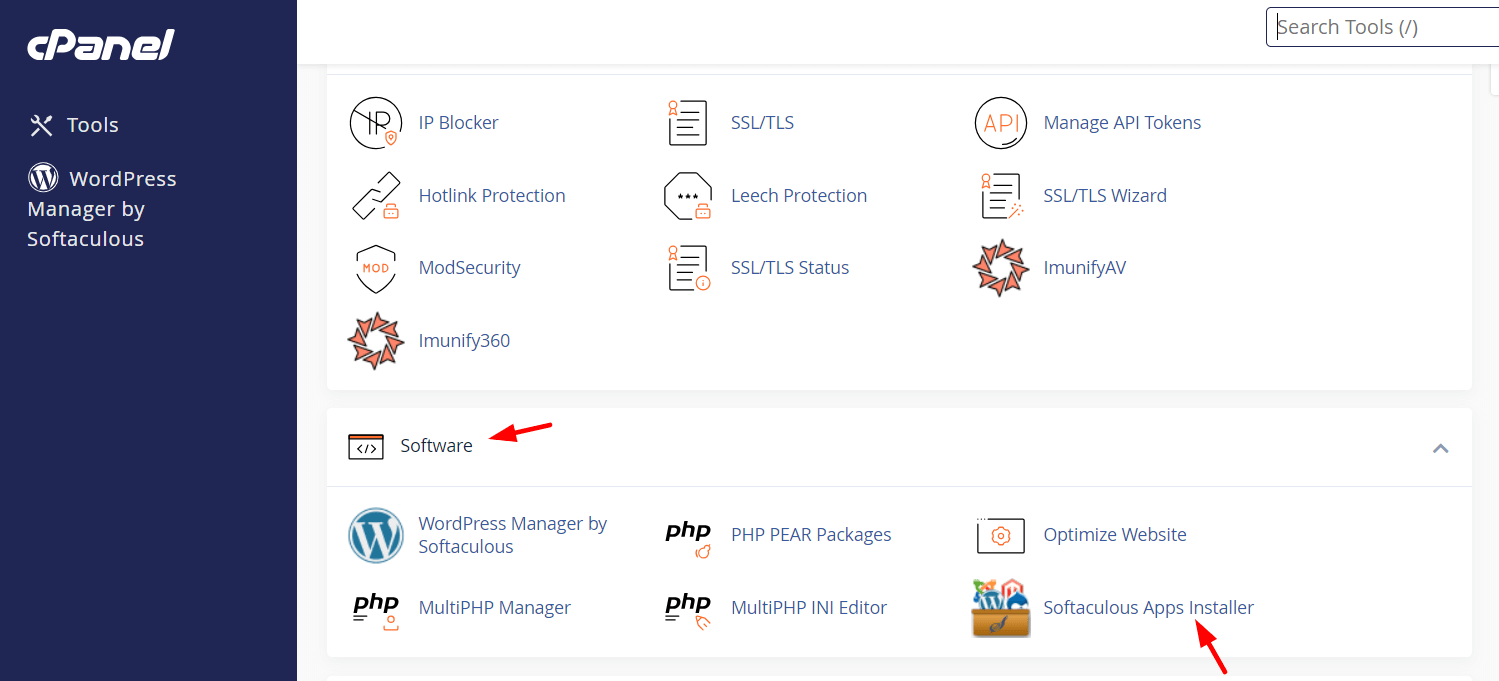This screenshot has height=681, width=1499.
Task: Open the SSL/TLS link
Action: click(762, 123)
